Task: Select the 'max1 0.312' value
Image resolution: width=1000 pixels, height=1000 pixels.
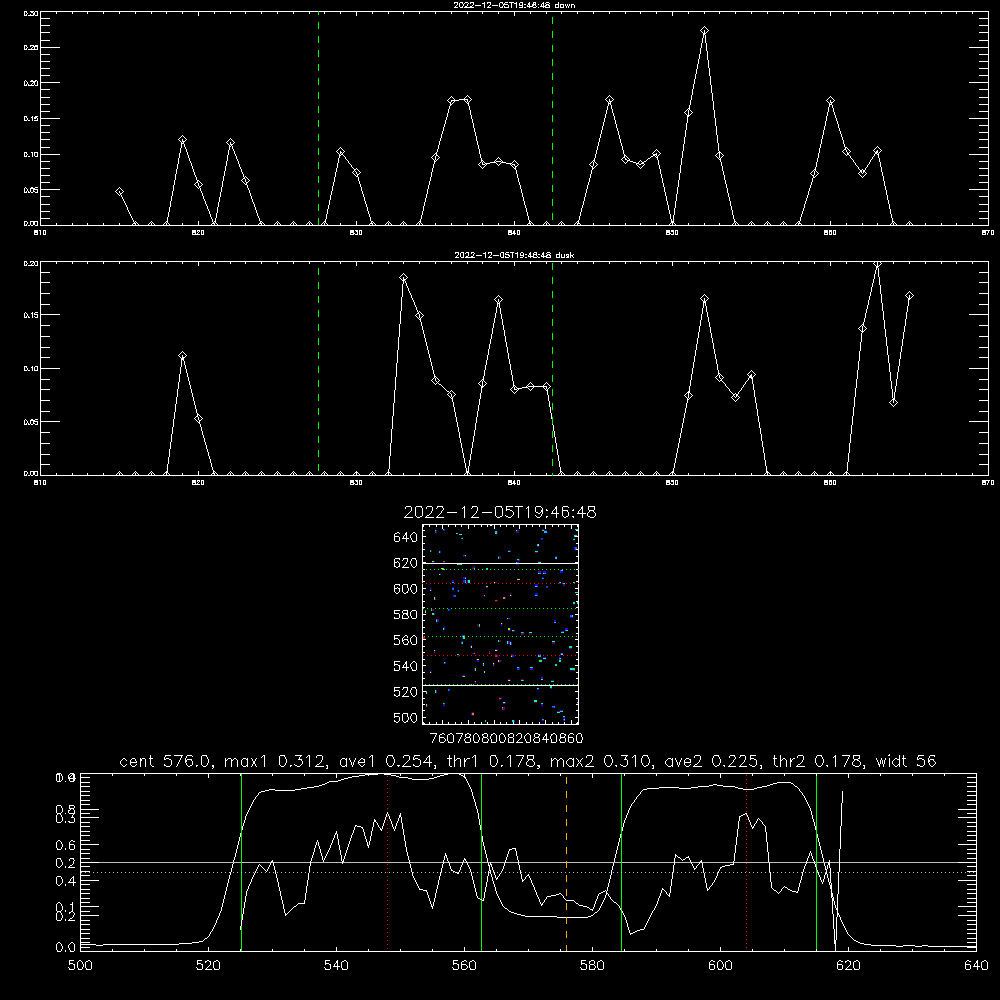Action: click(x=275, y=761)
